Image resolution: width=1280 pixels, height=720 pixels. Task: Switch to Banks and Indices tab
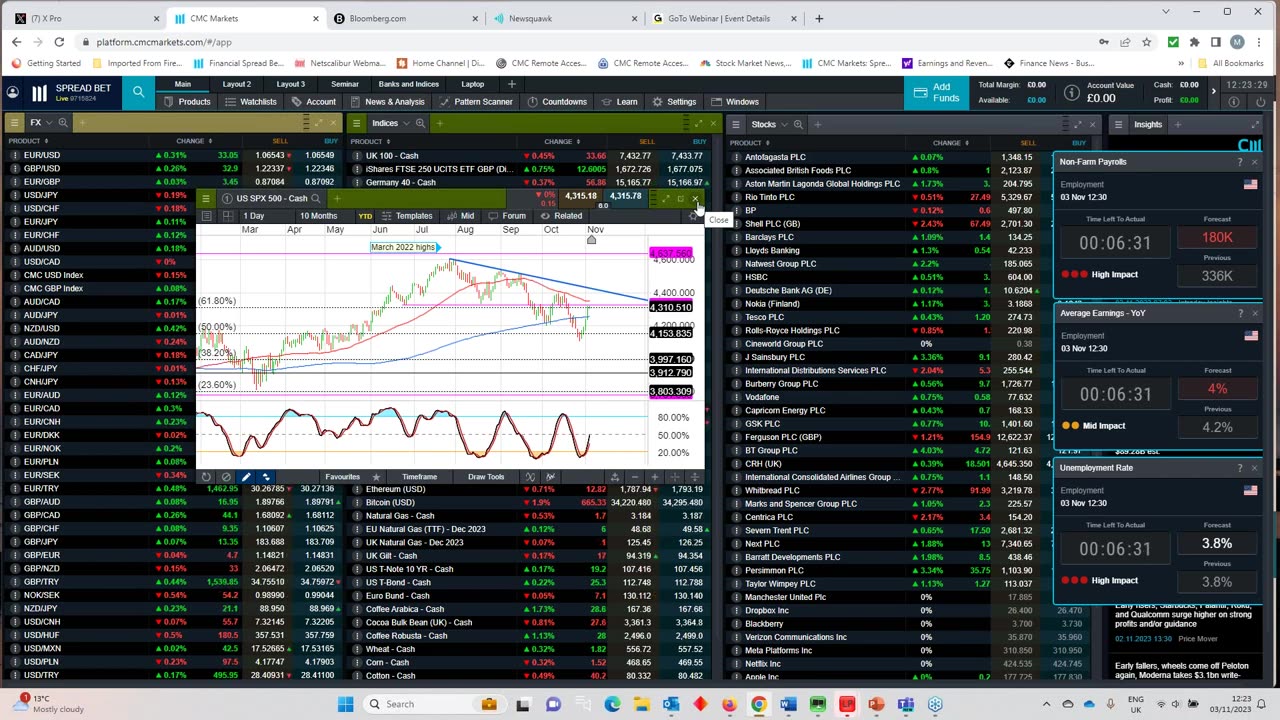click(409, 84)
